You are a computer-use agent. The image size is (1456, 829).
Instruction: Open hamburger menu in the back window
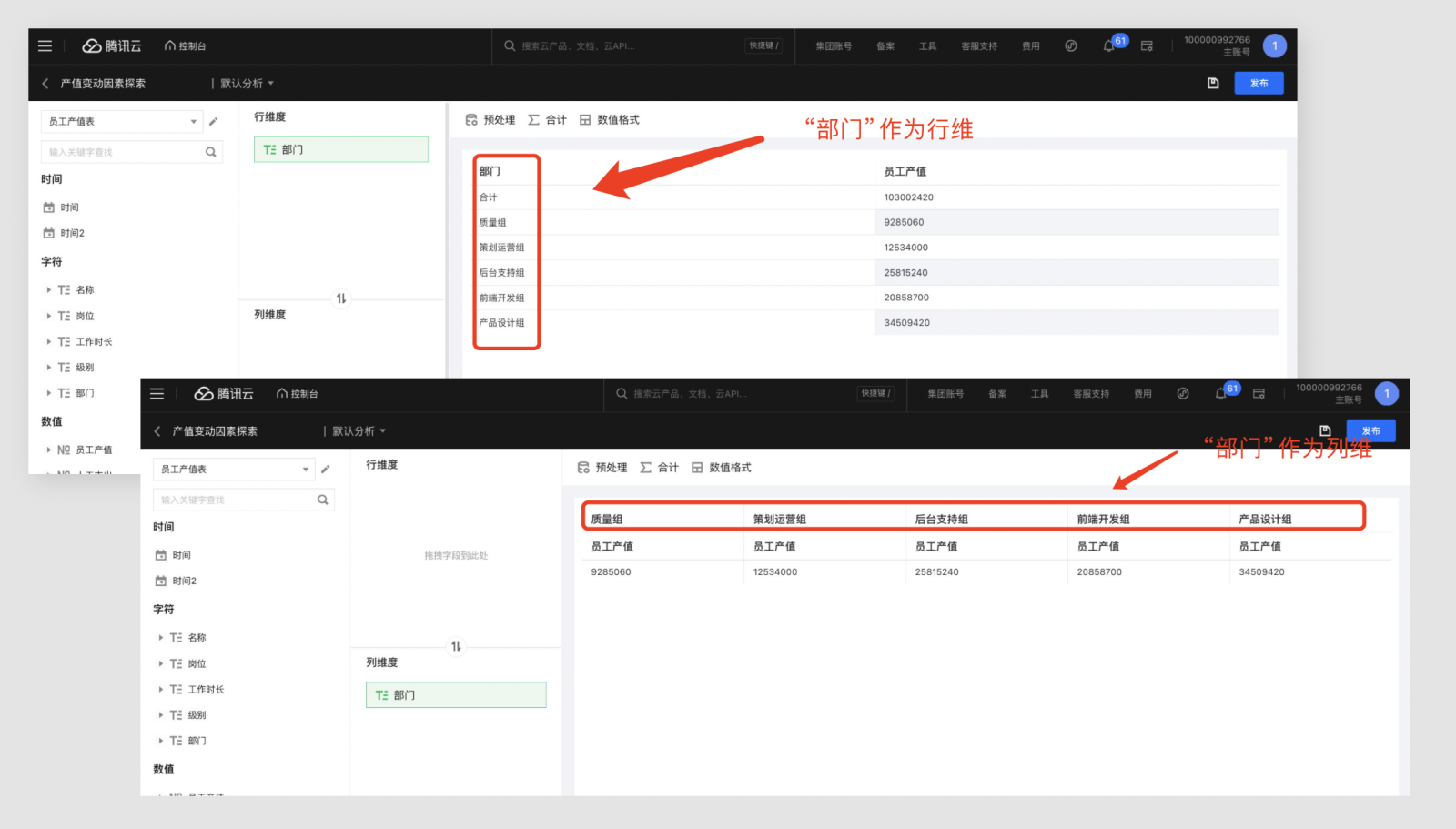[x=45, y=45]
